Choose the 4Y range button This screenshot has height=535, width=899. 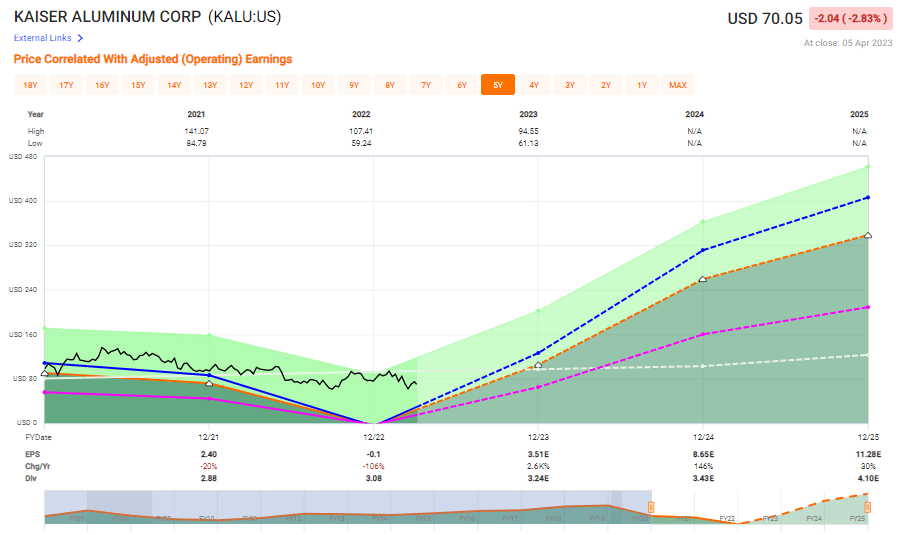pyautogui.click(x=534, y=85)
